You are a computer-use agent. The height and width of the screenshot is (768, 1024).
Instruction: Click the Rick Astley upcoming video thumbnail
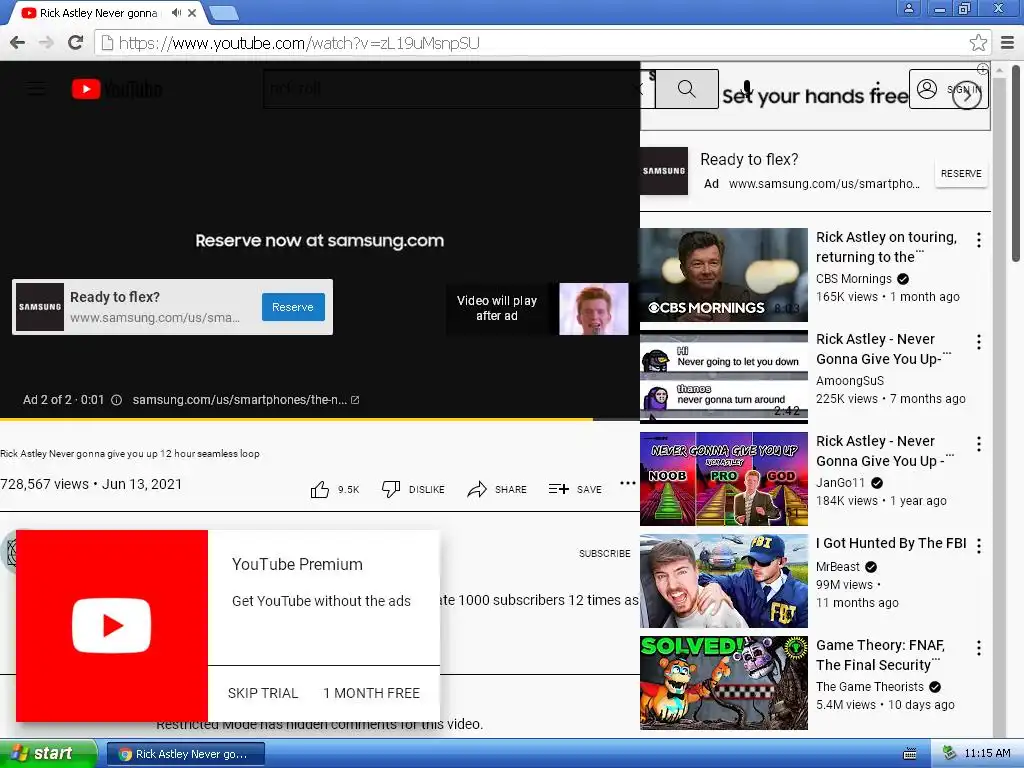[x=594, y=309]
